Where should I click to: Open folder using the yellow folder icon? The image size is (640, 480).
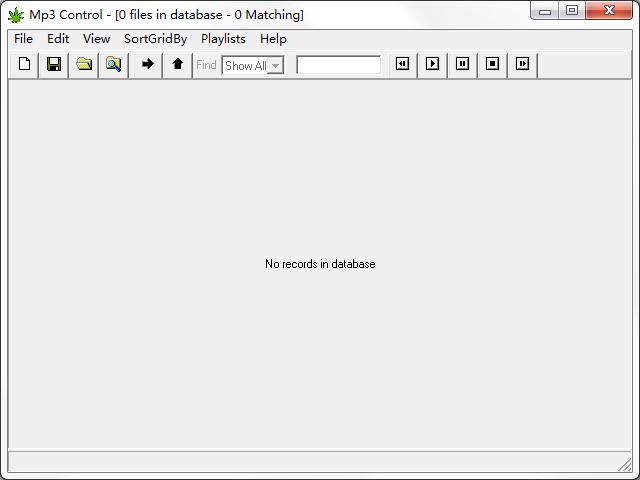click(x=84, y=64)
